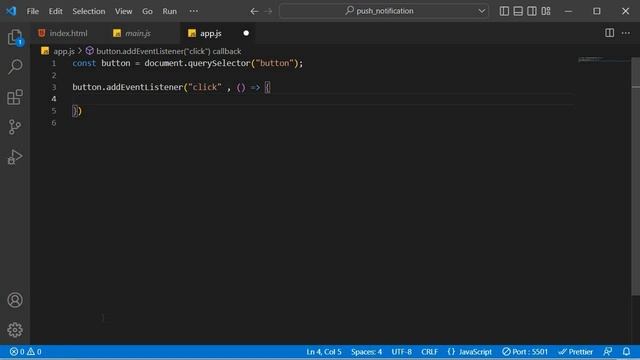The width and height of the screenshot is (640, 360).
Task: Click the vertical editor scrollbar
Action: coord(636,176)
